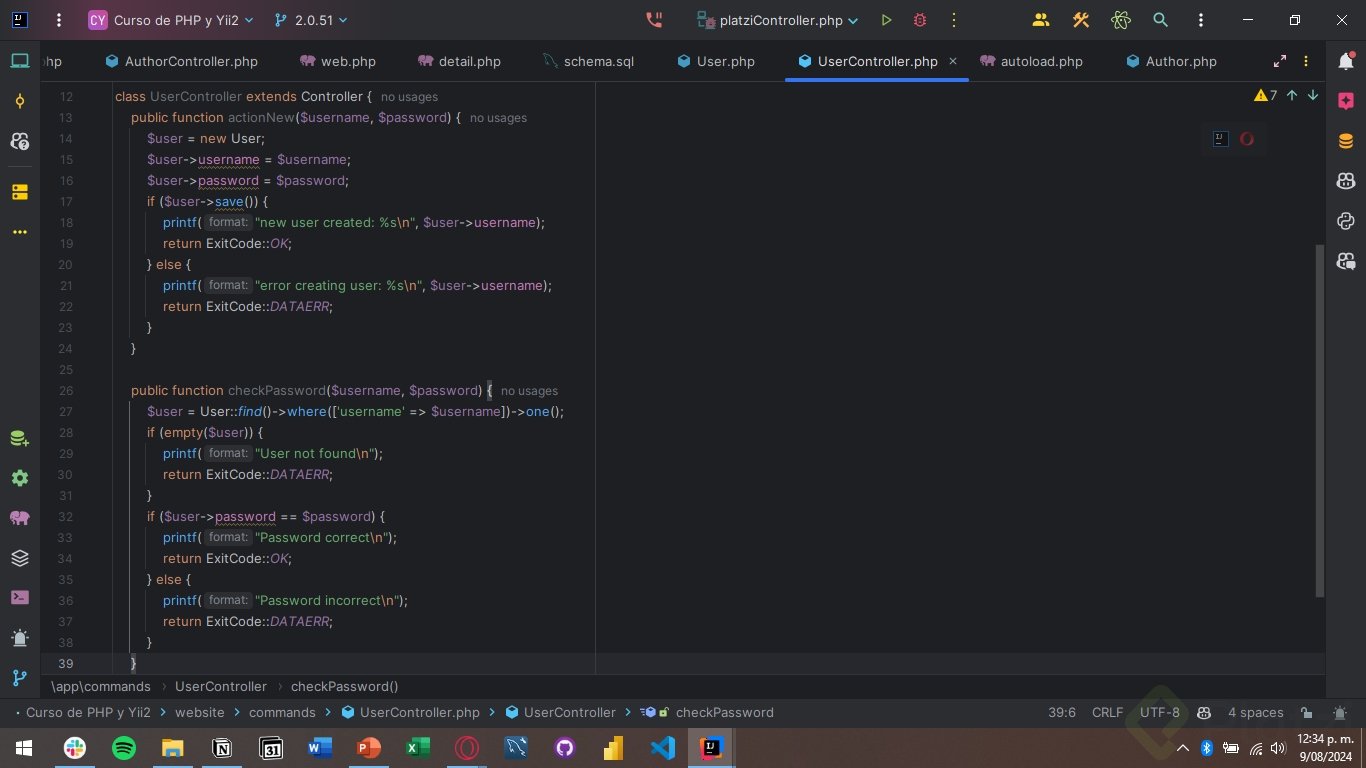This screenshot has width=1366, height=768.
Task: Start debugging with the red bug icon
Action: (920, 20)
